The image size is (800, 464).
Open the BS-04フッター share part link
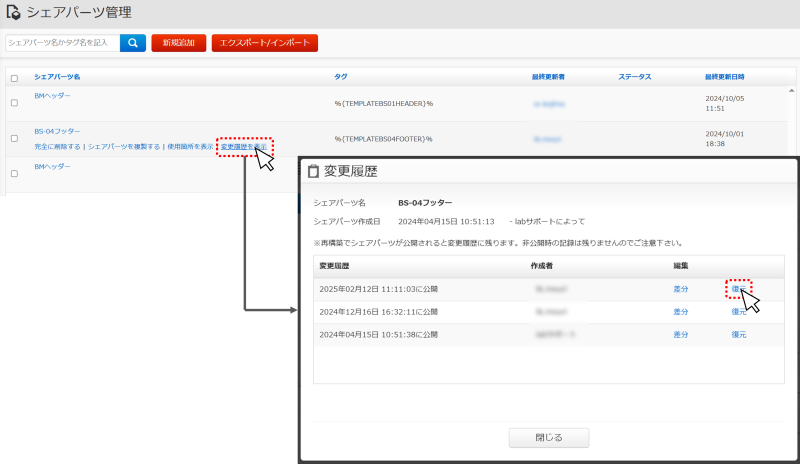[x=57, y=131]
